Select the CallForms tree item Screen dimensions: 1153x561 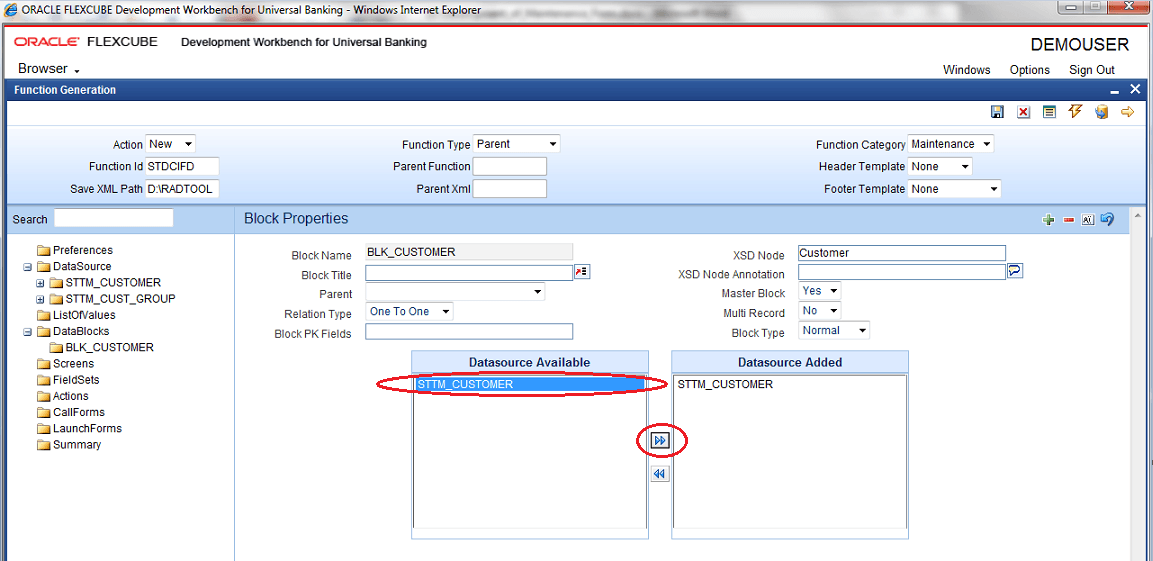click(79, 412)
